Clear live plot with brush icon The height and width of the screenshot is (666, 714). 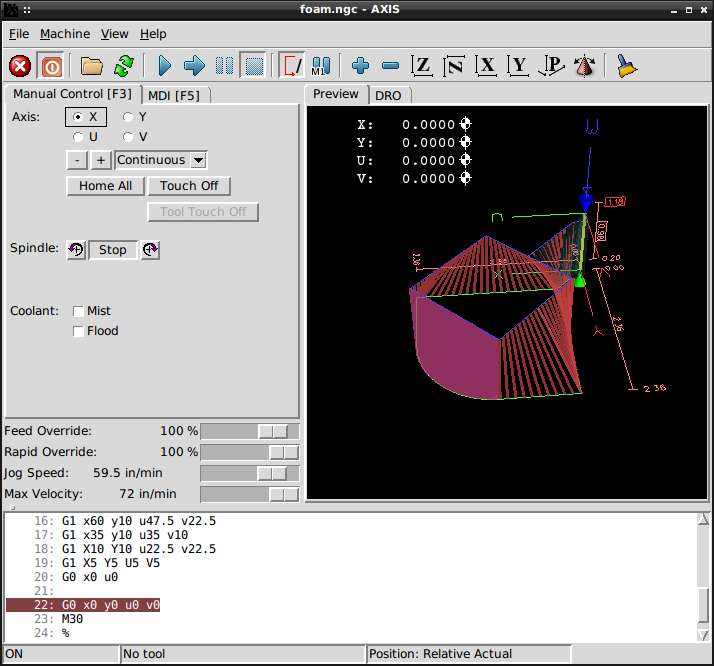626,66
